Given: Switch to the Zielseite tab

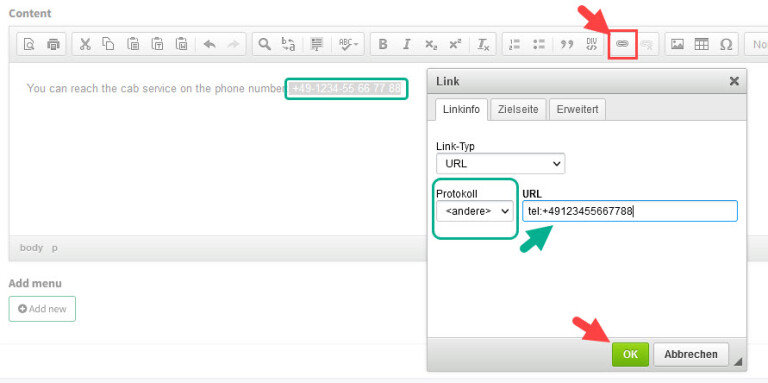Looking at the screenshot, I should pyautogui.click(x=518, y=110).
